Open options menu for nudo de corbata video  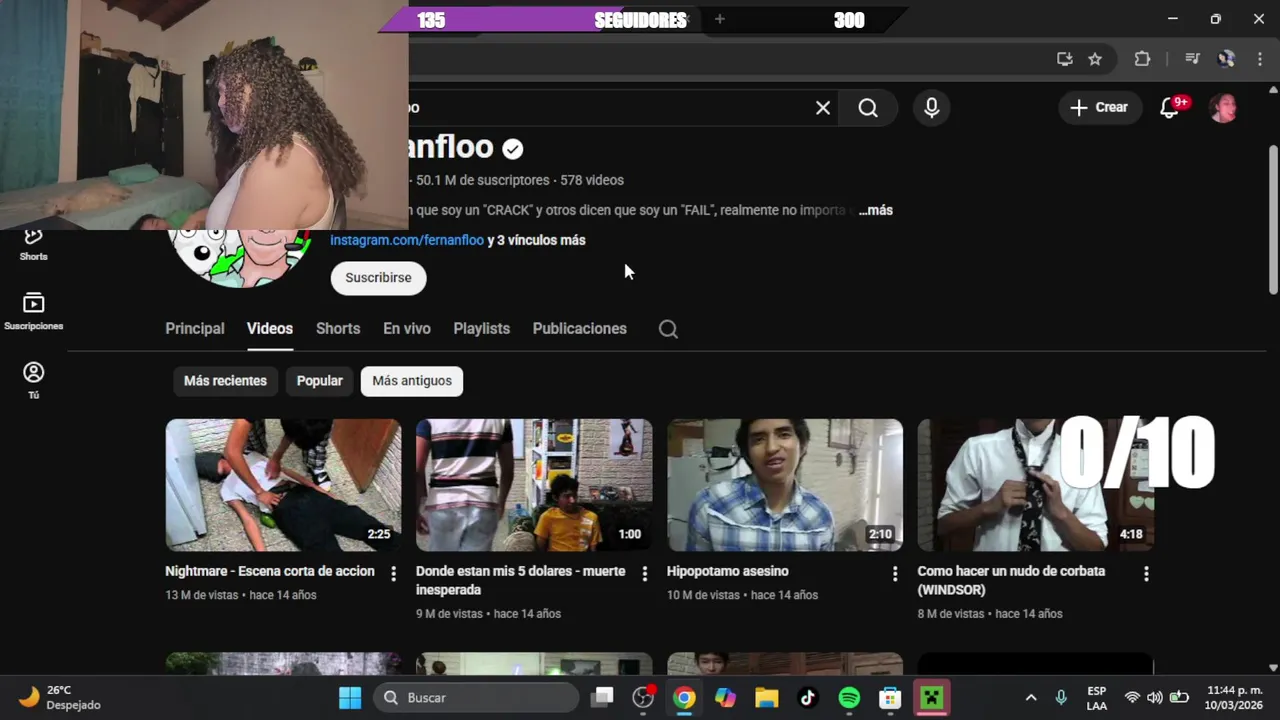[x=1146, y=573]
